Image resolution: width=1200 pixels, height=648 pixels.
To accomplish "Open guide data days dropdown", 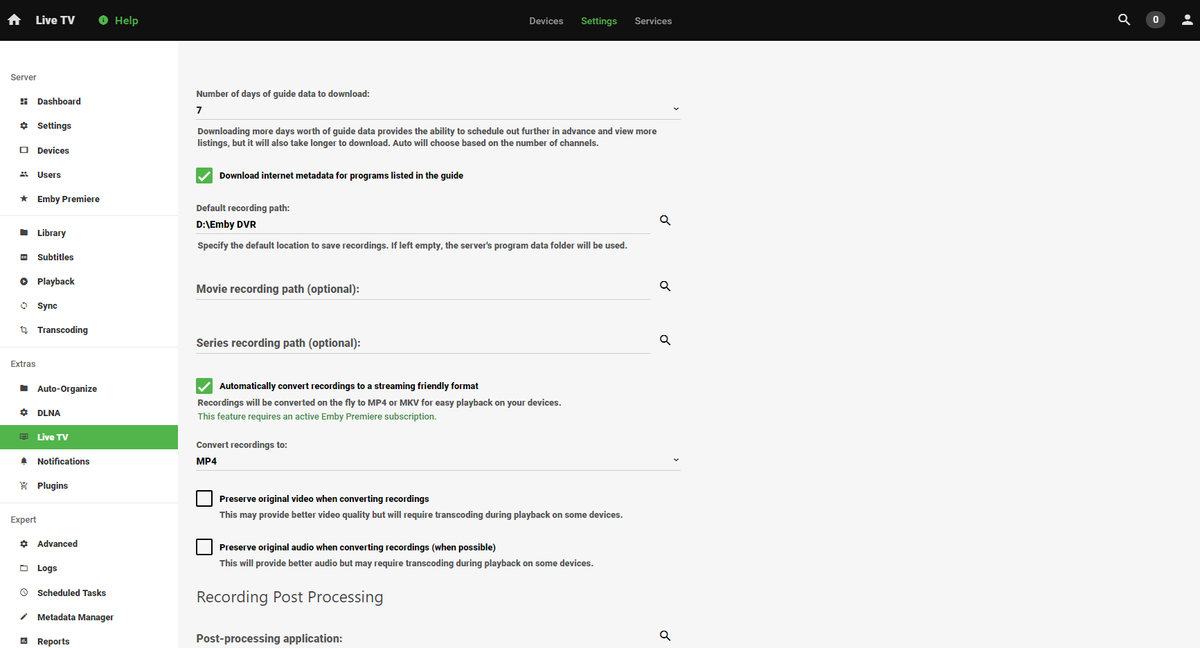I will click(438, 109).
